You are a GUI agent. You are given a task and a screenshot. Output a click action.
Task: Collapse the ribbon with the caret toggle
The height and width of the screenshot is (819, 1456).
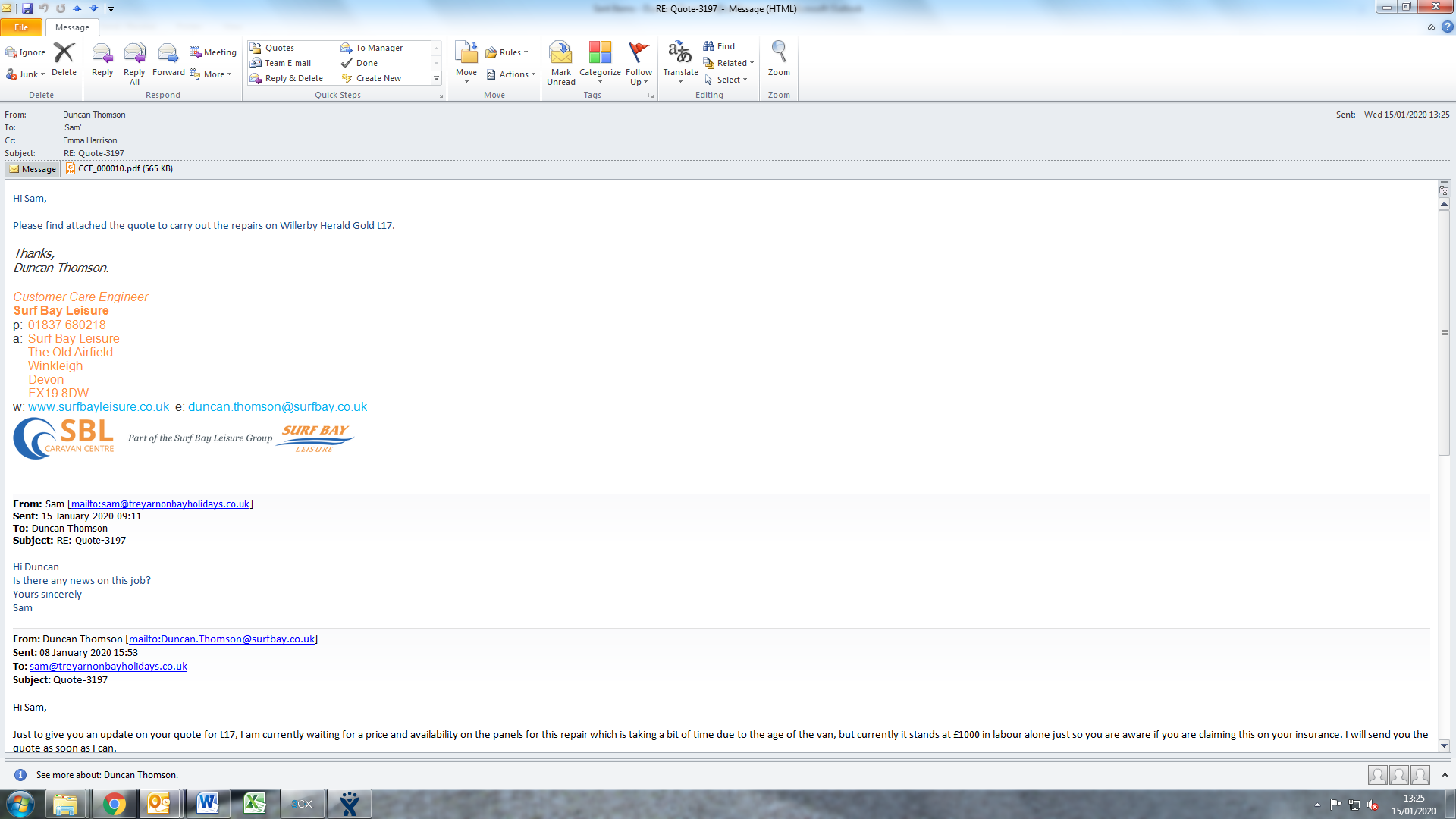tap(1431, 27)
